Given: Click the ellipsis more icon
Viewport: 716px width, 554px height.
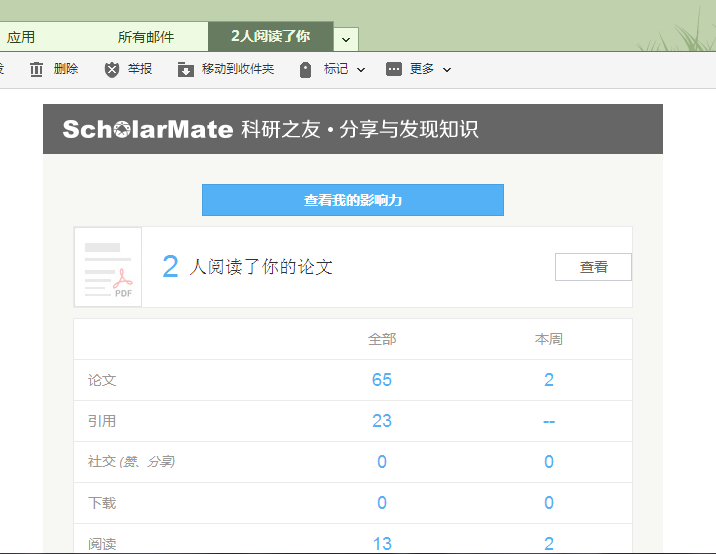Looking at the screenshot, I should click(x=394, y=69).
